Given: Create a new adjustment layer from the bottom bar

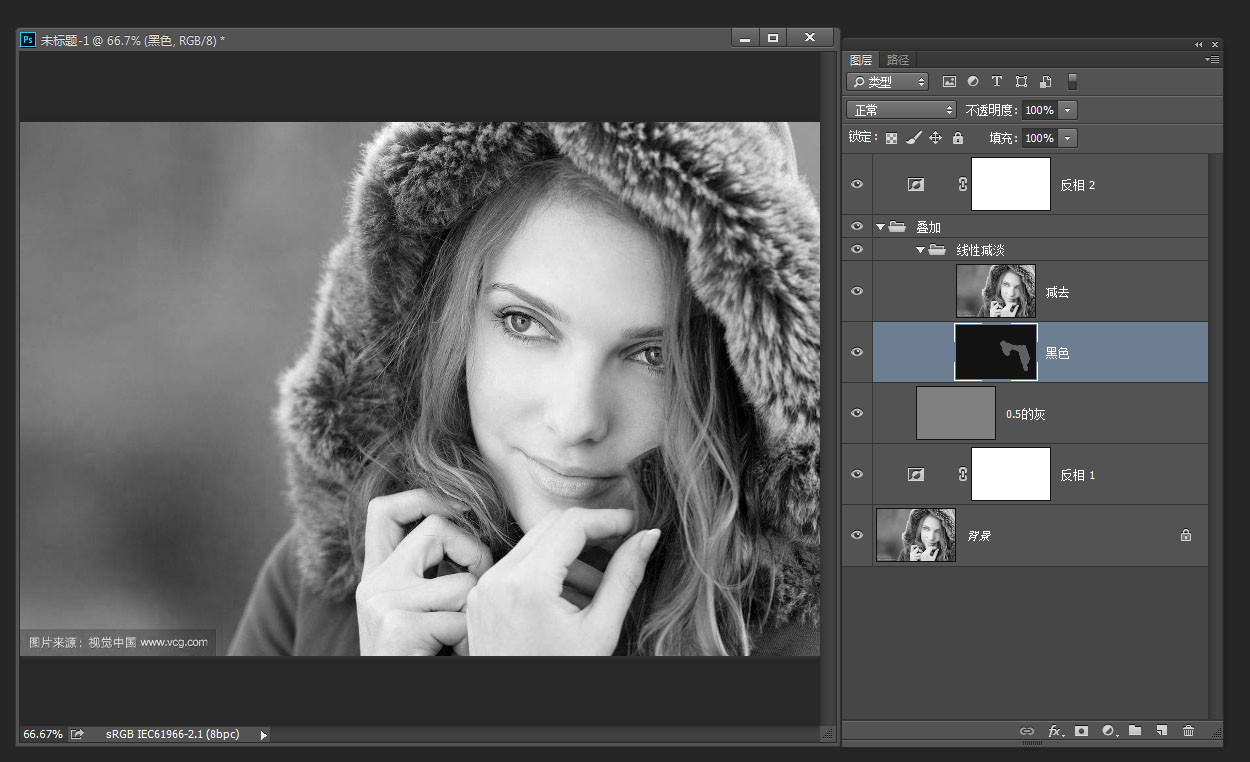Looking at the screenshot, I should point(1108,731).
